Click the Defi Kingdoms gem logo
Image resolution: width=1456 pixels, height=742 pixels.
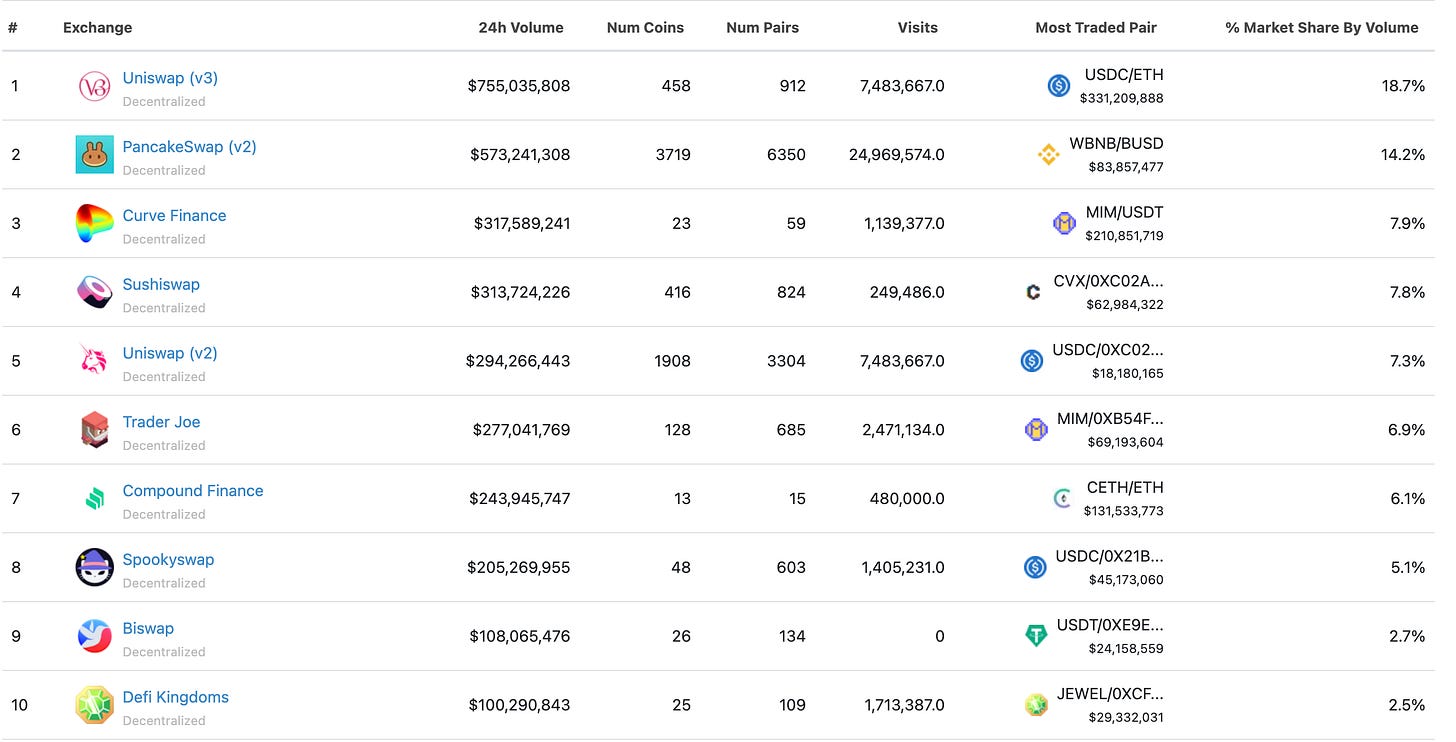(x=94, y=705)
